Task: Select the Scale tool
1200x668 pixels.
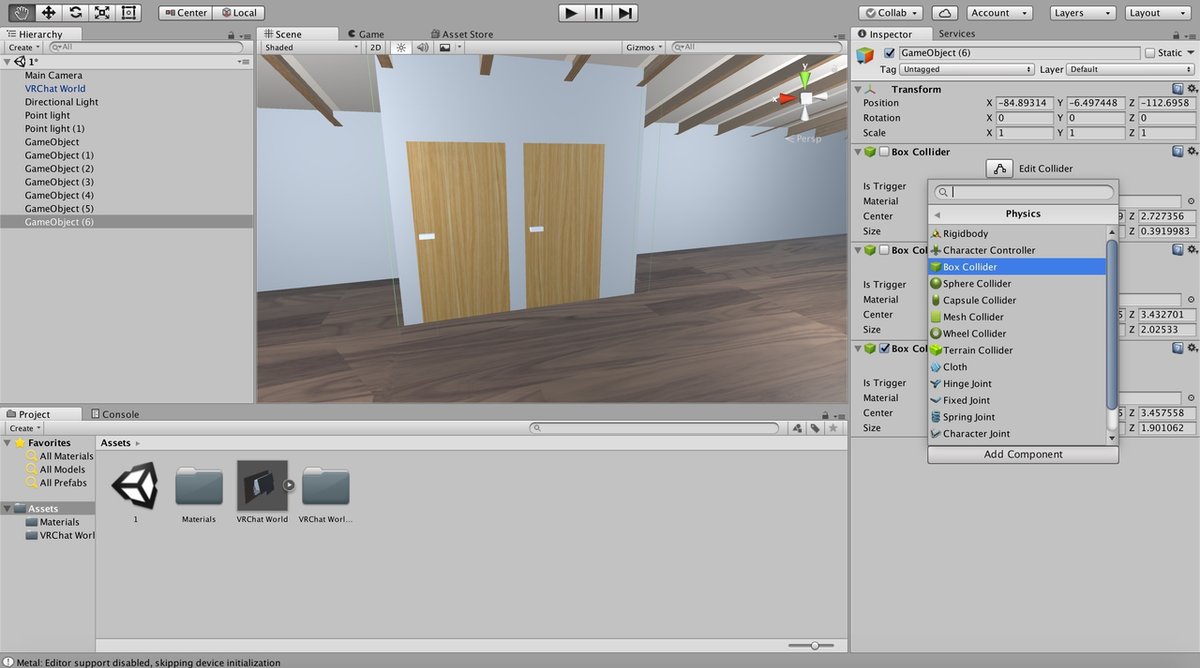Action: [102, 13]
